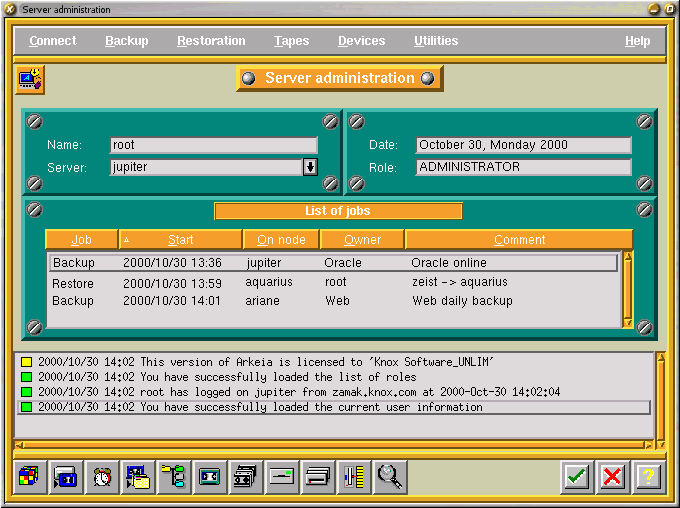Sort jobs by the Job column header
The image size is (680, 508).
[x=82, y=239]
